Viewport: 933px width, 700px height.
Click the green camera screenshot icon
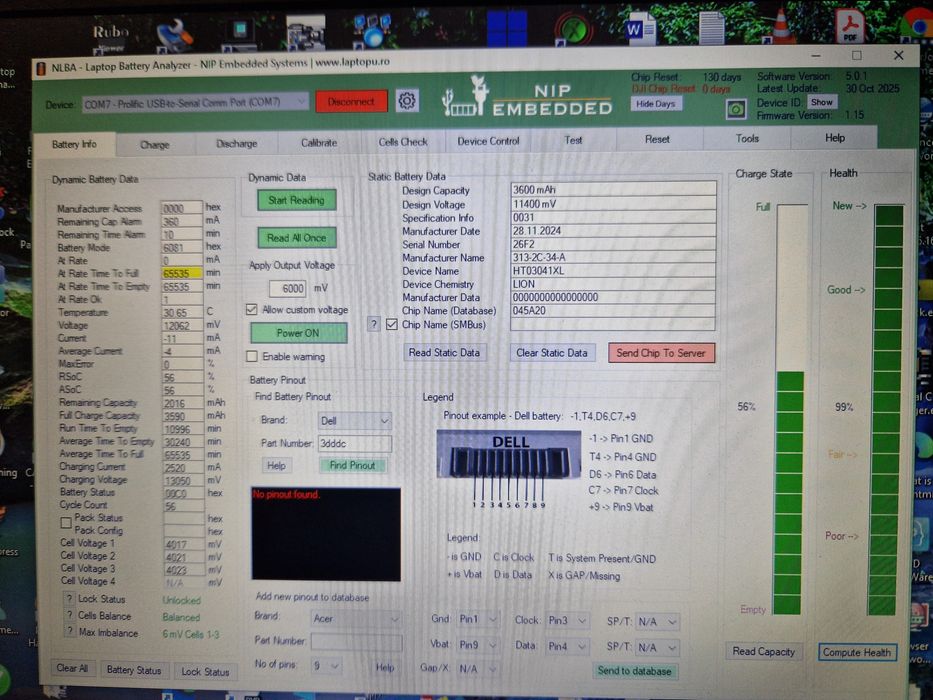pos(736,110)
